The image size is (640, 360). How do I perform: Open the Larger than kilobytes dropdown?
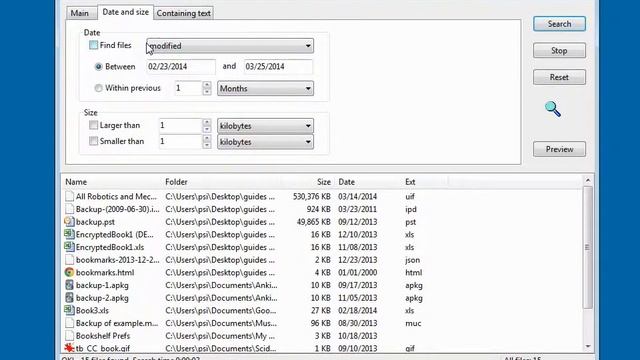click(265, 126)
